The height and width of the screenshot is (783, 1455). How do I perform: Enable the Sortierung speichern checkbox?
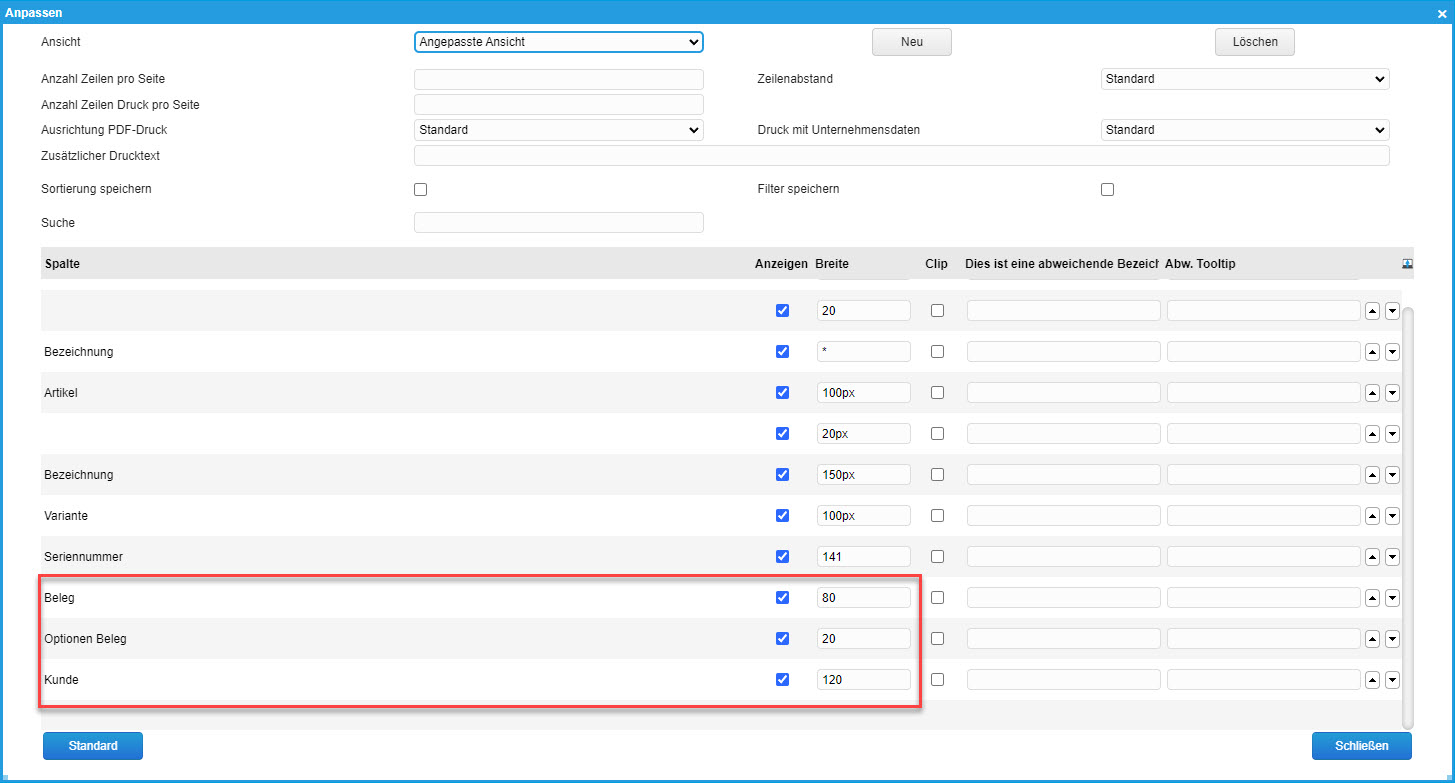click(x=420, y=190)
